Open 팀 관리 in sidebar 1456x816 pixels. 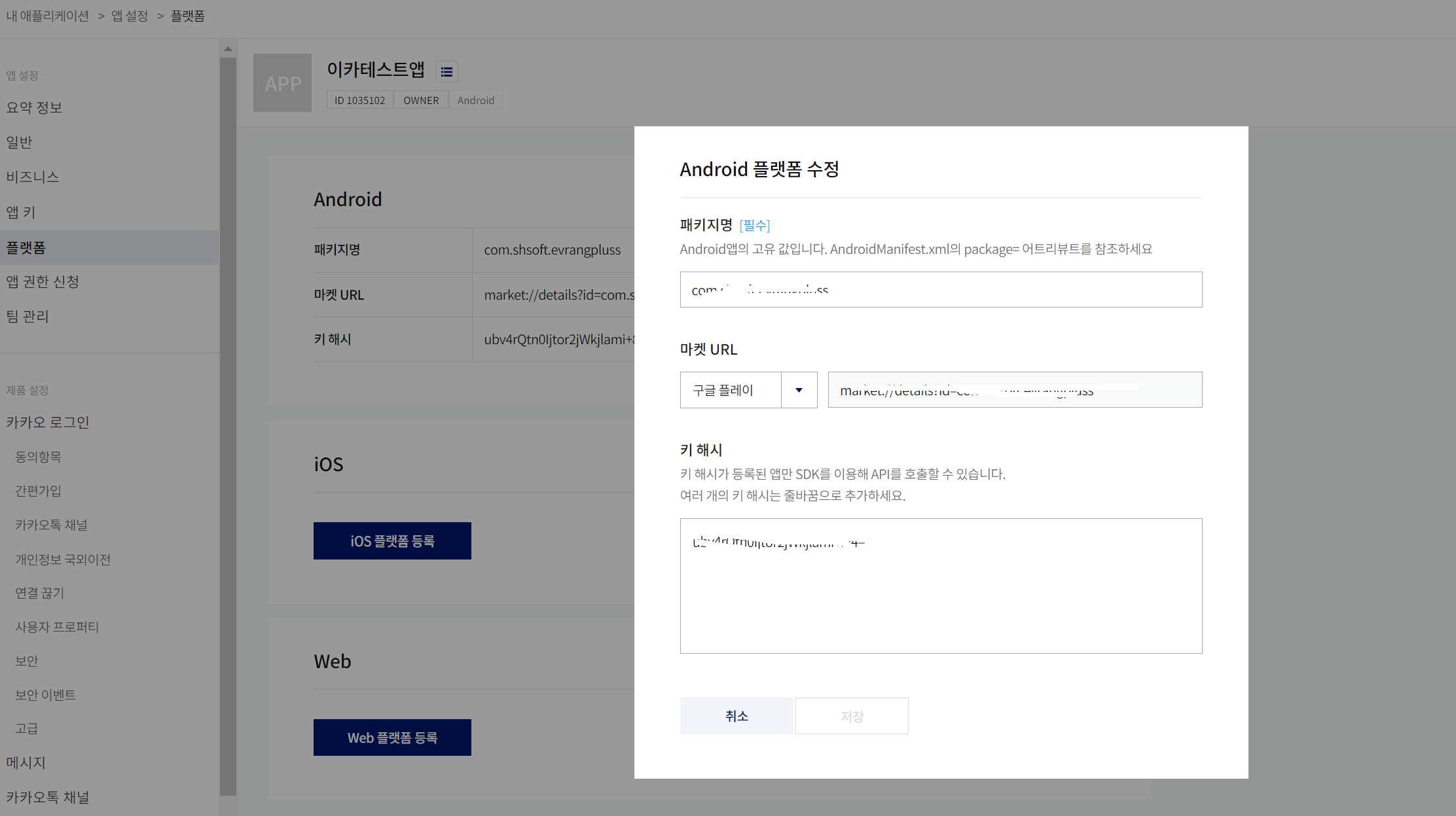(27, 316)
